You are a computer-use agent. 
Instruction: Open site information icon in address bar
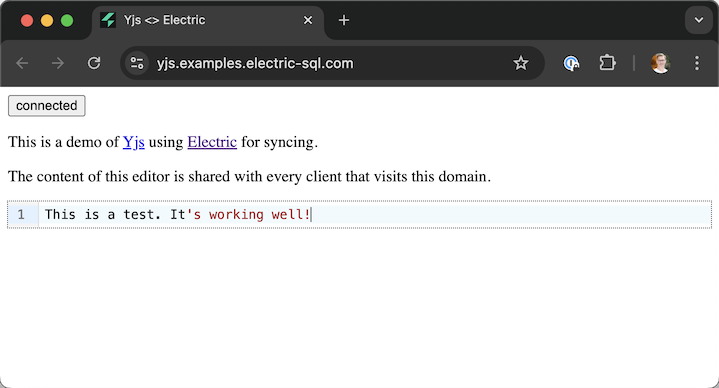pos(137,63)
